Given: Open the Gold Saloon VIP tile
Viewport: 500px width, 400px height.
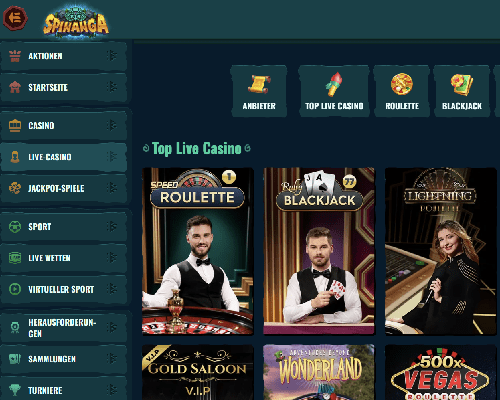Looking at the screenshot, I should 198,372.
